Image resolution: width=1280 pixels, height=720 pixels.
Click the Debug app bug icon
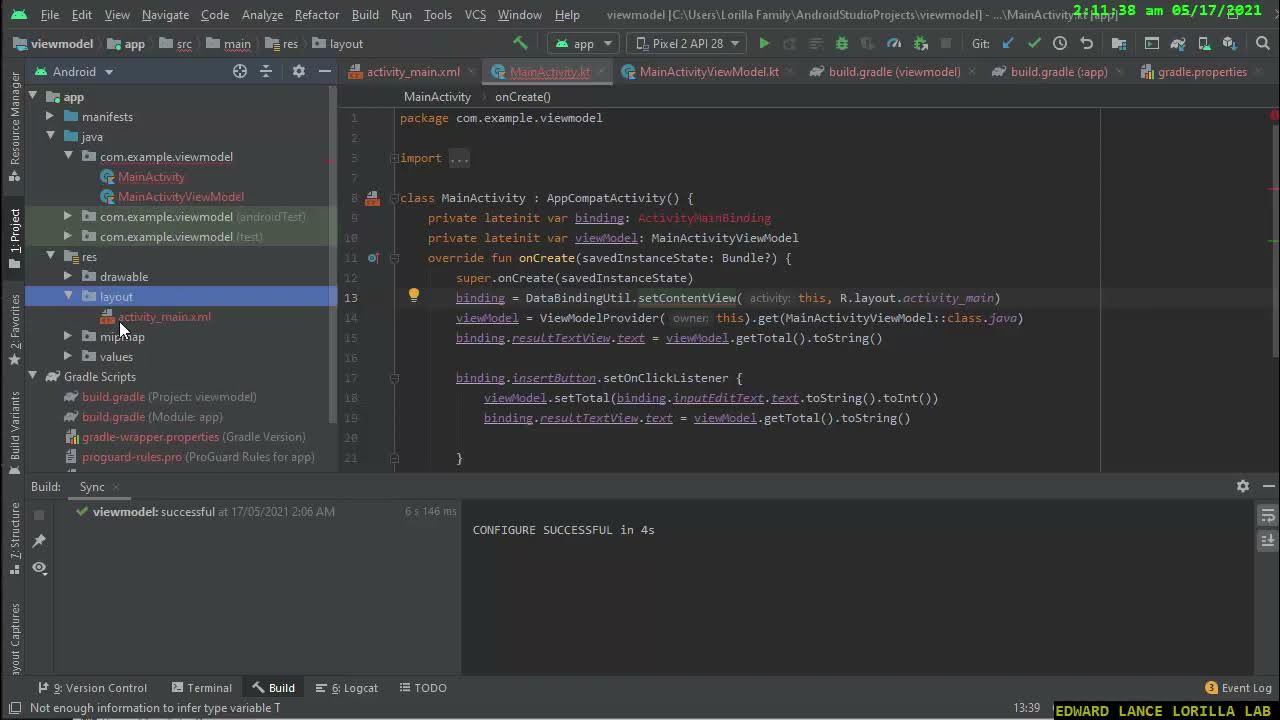coord(841,43)
